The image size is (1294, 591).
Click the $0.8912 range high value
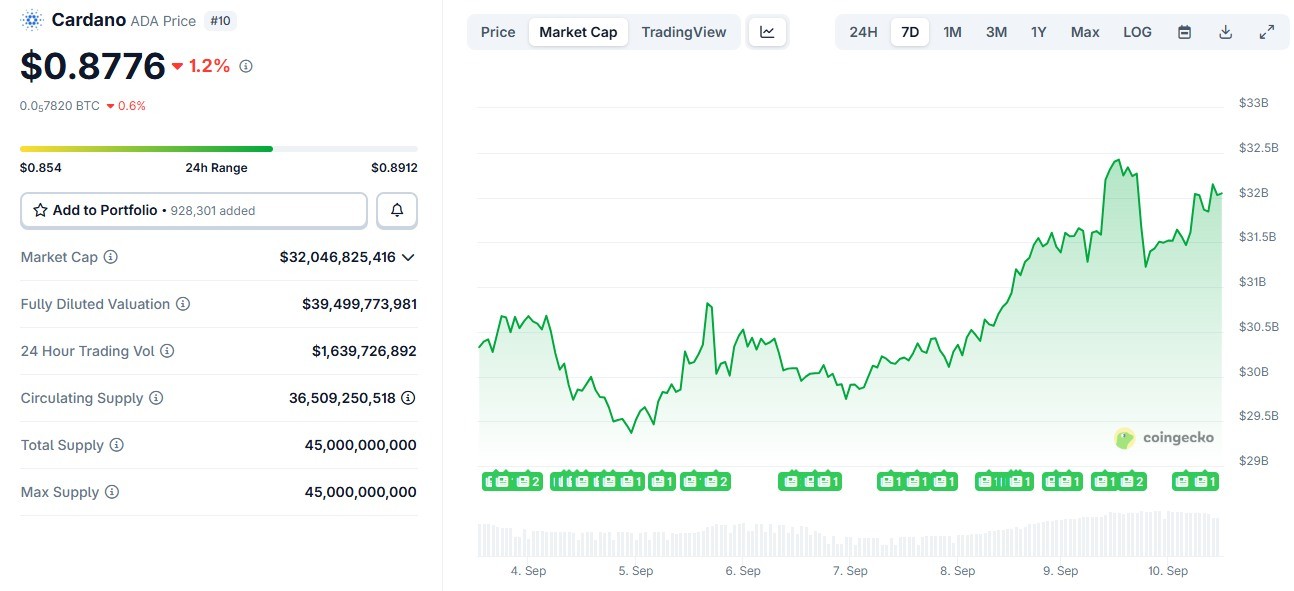pyautogui.click(x=394, y=168)
